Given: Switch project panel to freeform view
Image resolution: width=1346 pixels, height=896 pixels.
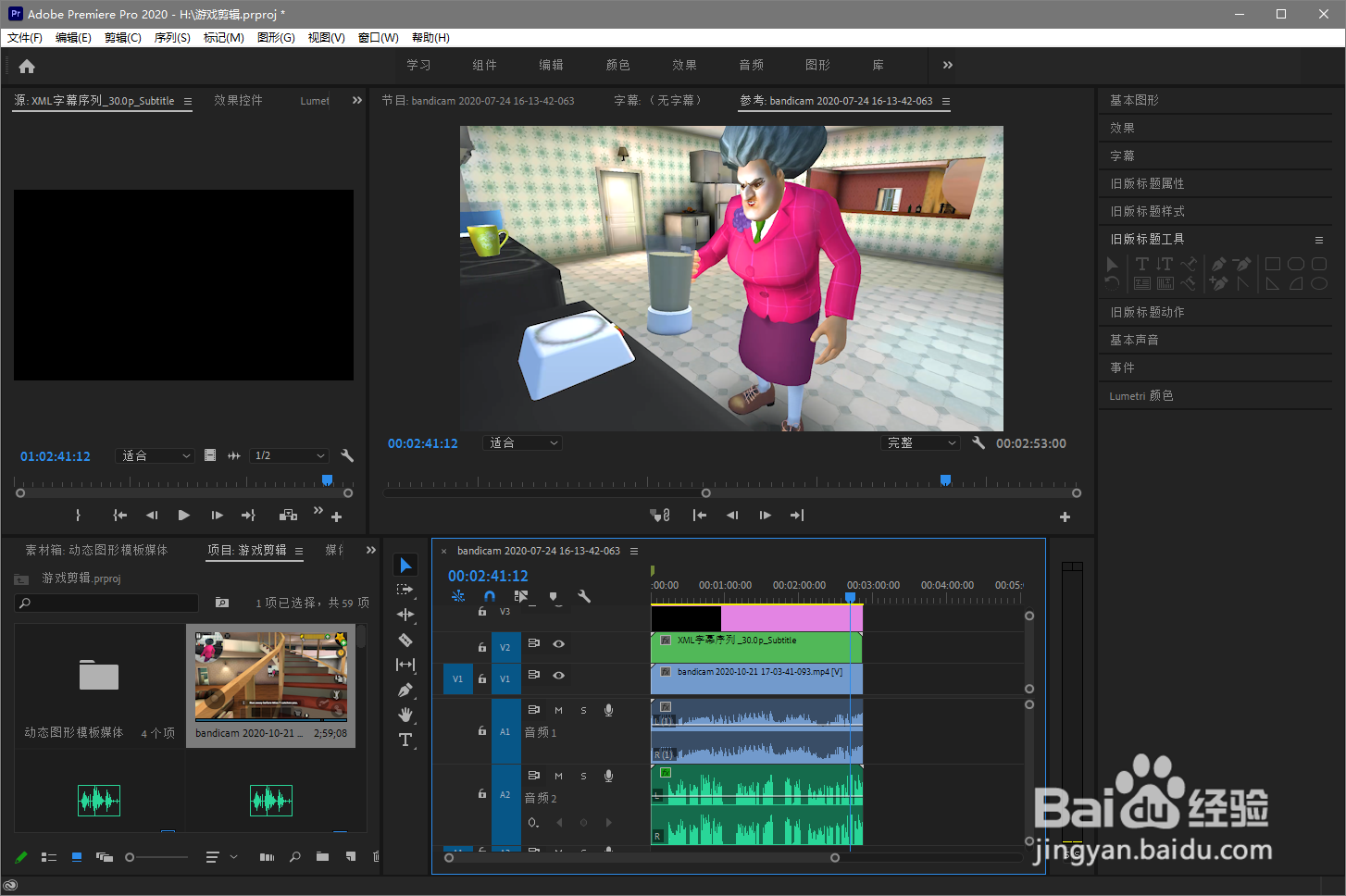Looking at the screenshot, I should click(105, 857).
